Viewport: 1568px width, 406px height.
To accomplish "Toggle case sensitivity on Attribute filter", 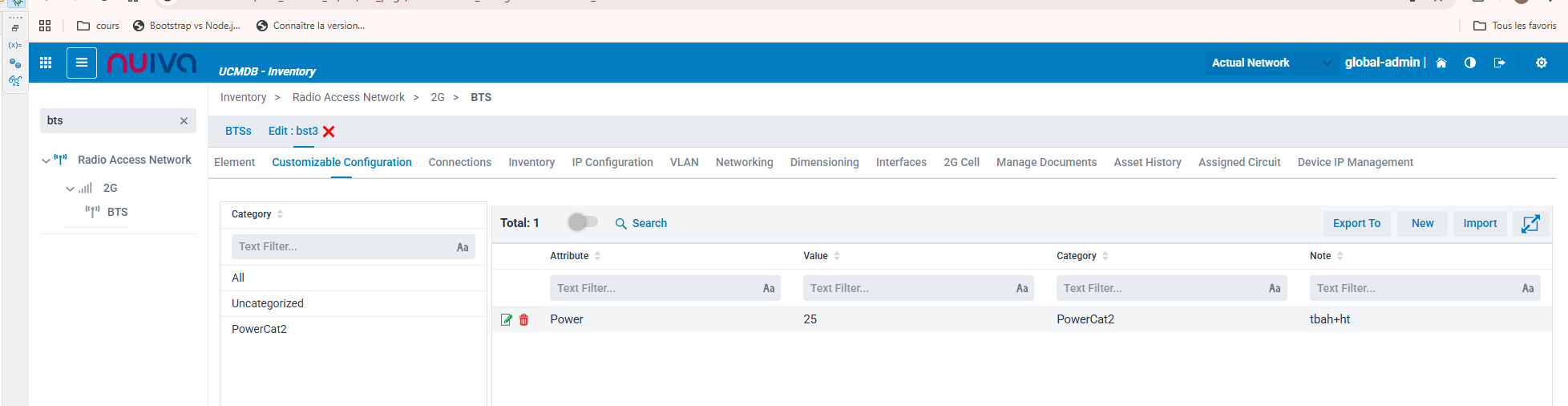I will pos(768,288).
